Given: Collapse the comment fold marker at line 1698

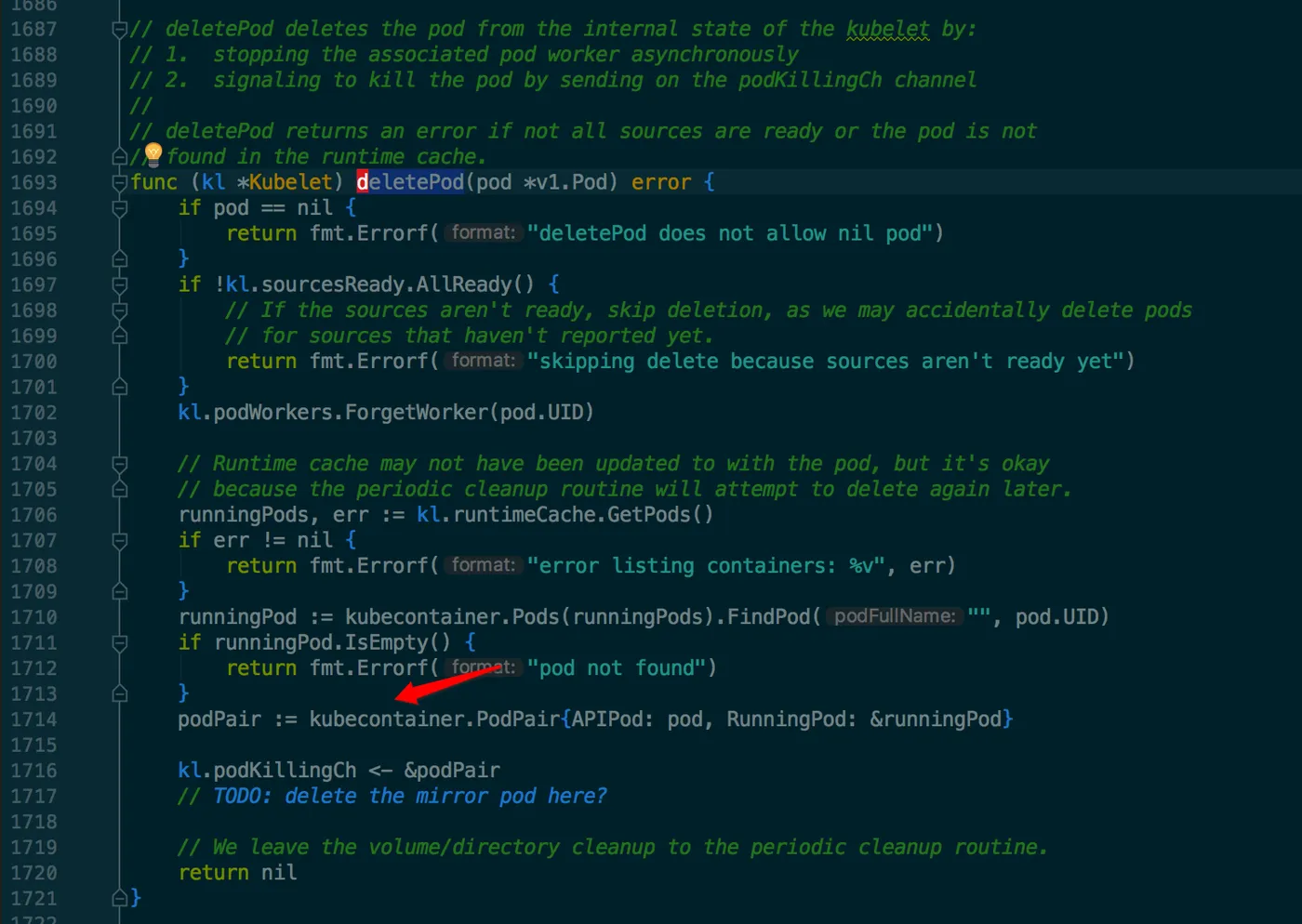Looking at the screenshot, I should click(119, 310).
